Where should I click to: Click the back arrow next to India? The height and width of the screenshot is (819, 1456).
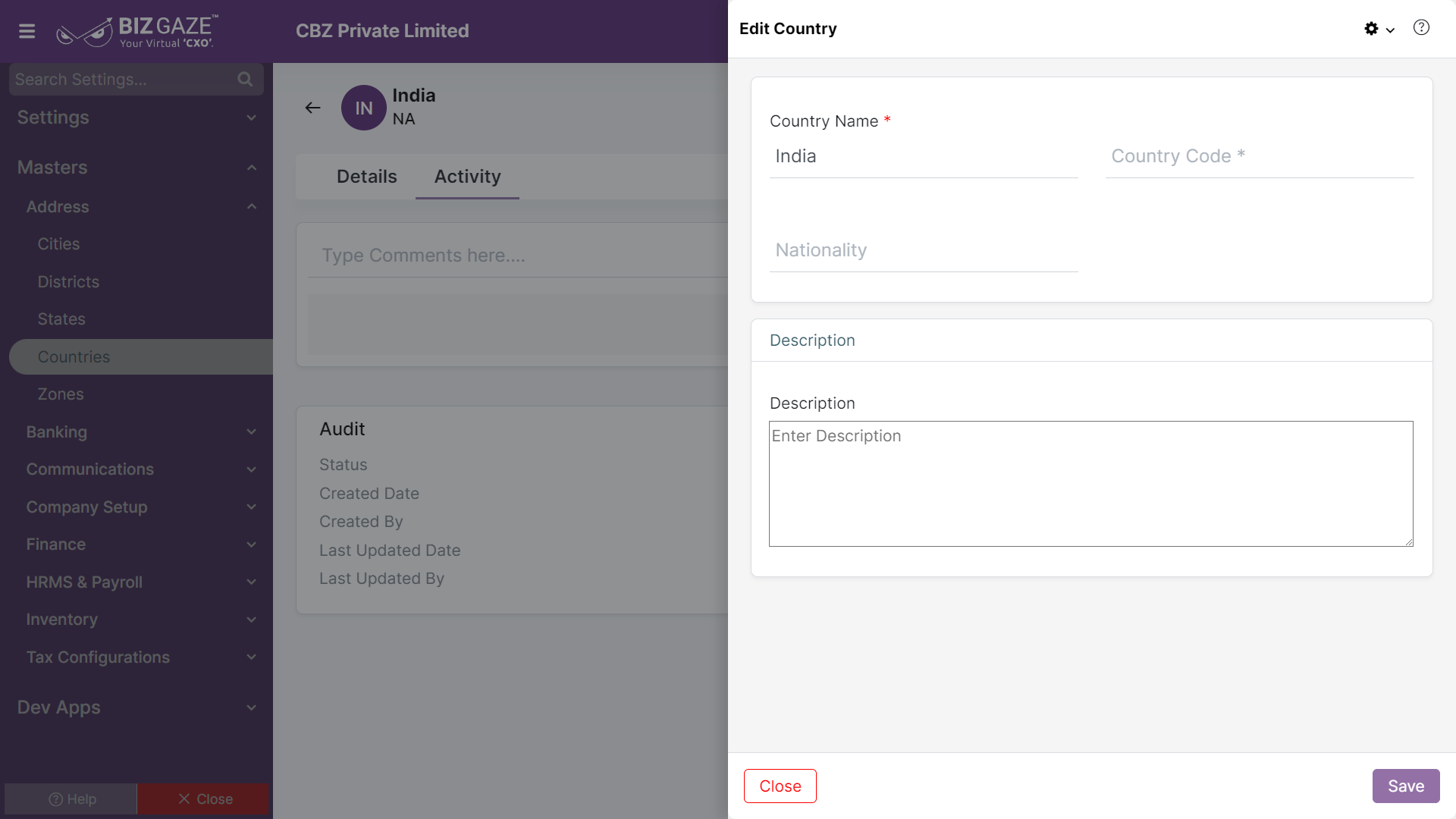[312, 108]
